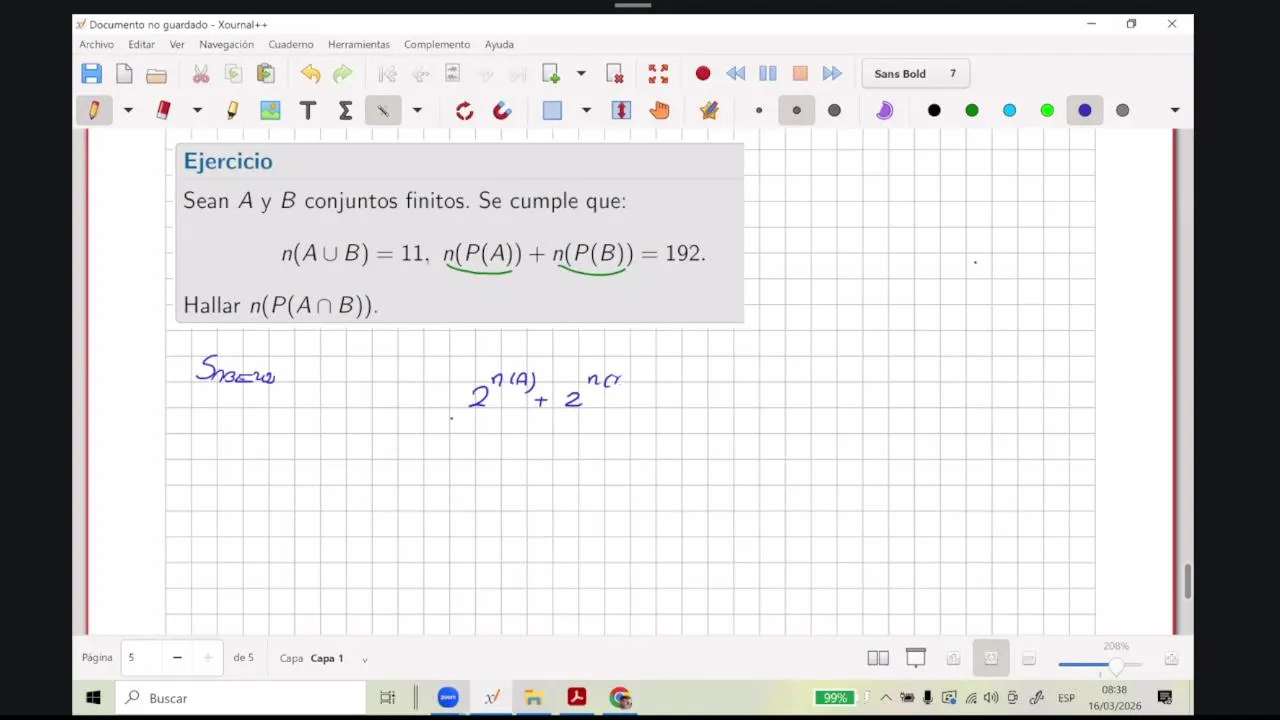This screenshot has width=1280, height=720.
Task: Open the Editar menu
Action: (x=141, y=44)
